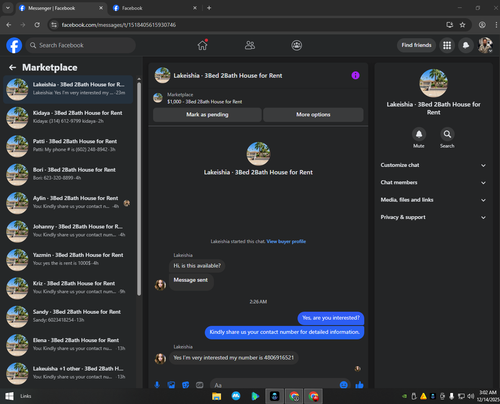Open the $1,000 Marketplace listing link
Viewport: 500px width, 404px height.
tap(205, 102)
